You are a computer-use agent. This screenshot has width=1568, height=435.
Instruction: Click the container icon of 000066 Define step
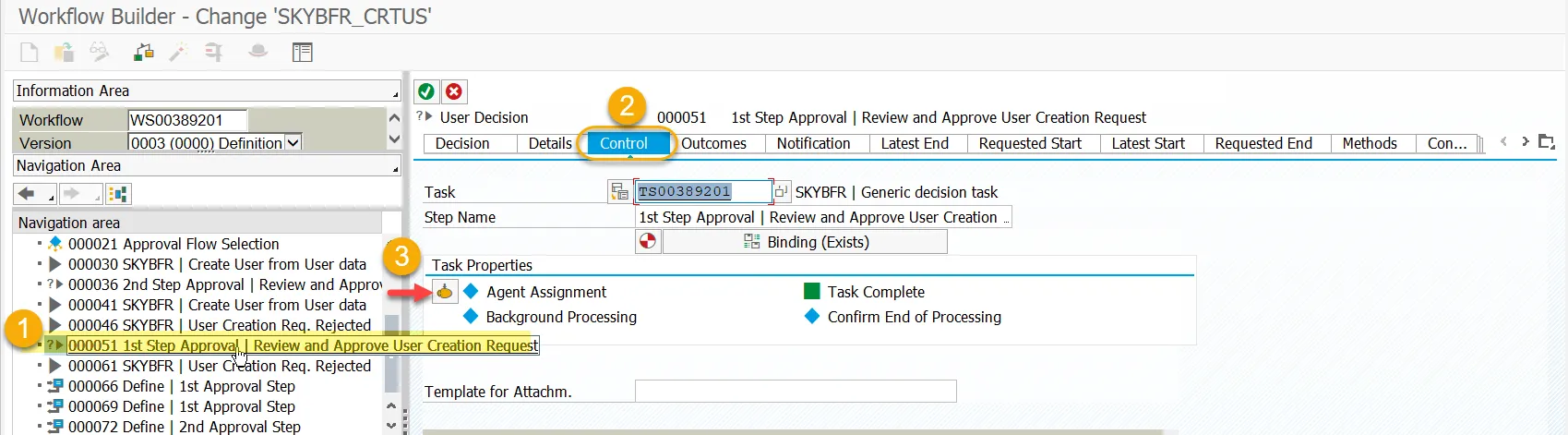[x=54, y=386]
